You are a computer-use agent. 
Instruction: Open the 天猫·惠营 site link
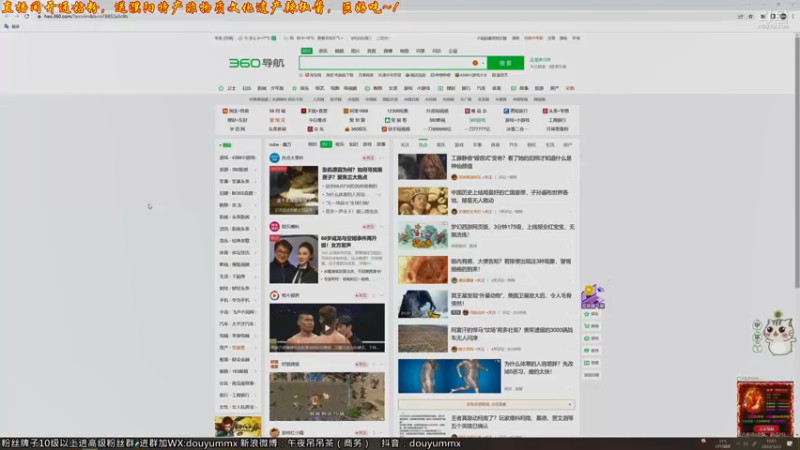pos(314,111)
